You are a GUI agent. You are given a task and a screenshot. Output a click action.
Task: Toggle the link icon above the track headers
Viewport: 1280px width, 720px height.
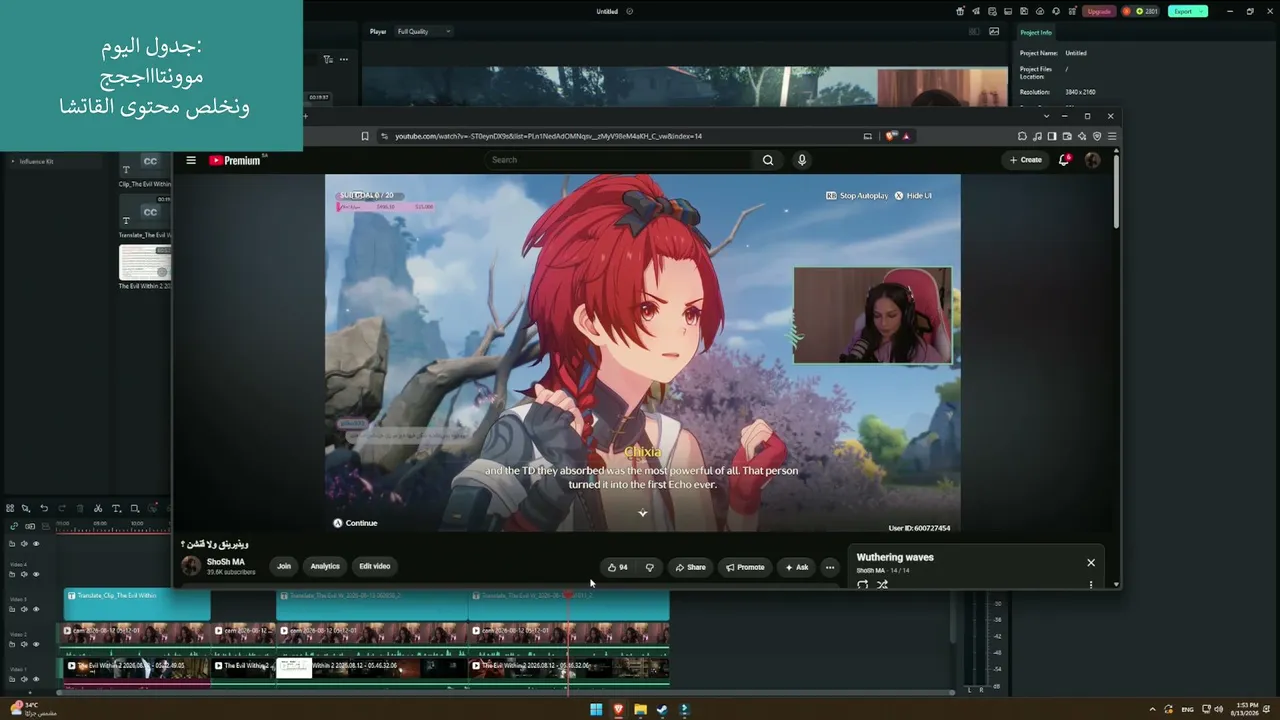tap(14, 526)
